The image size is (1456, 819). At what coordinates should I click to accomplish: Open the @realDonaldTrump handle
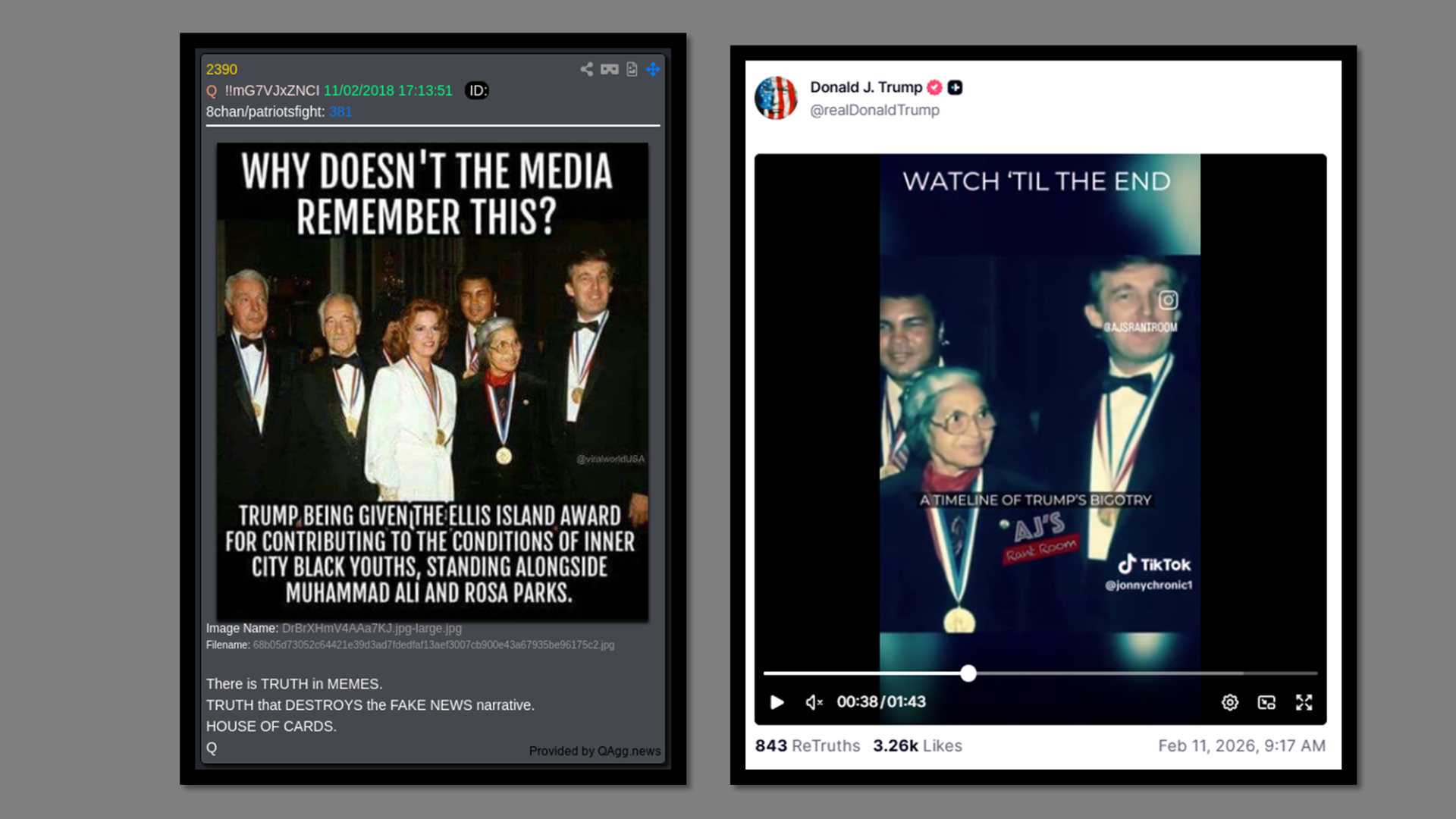(874, 110)
